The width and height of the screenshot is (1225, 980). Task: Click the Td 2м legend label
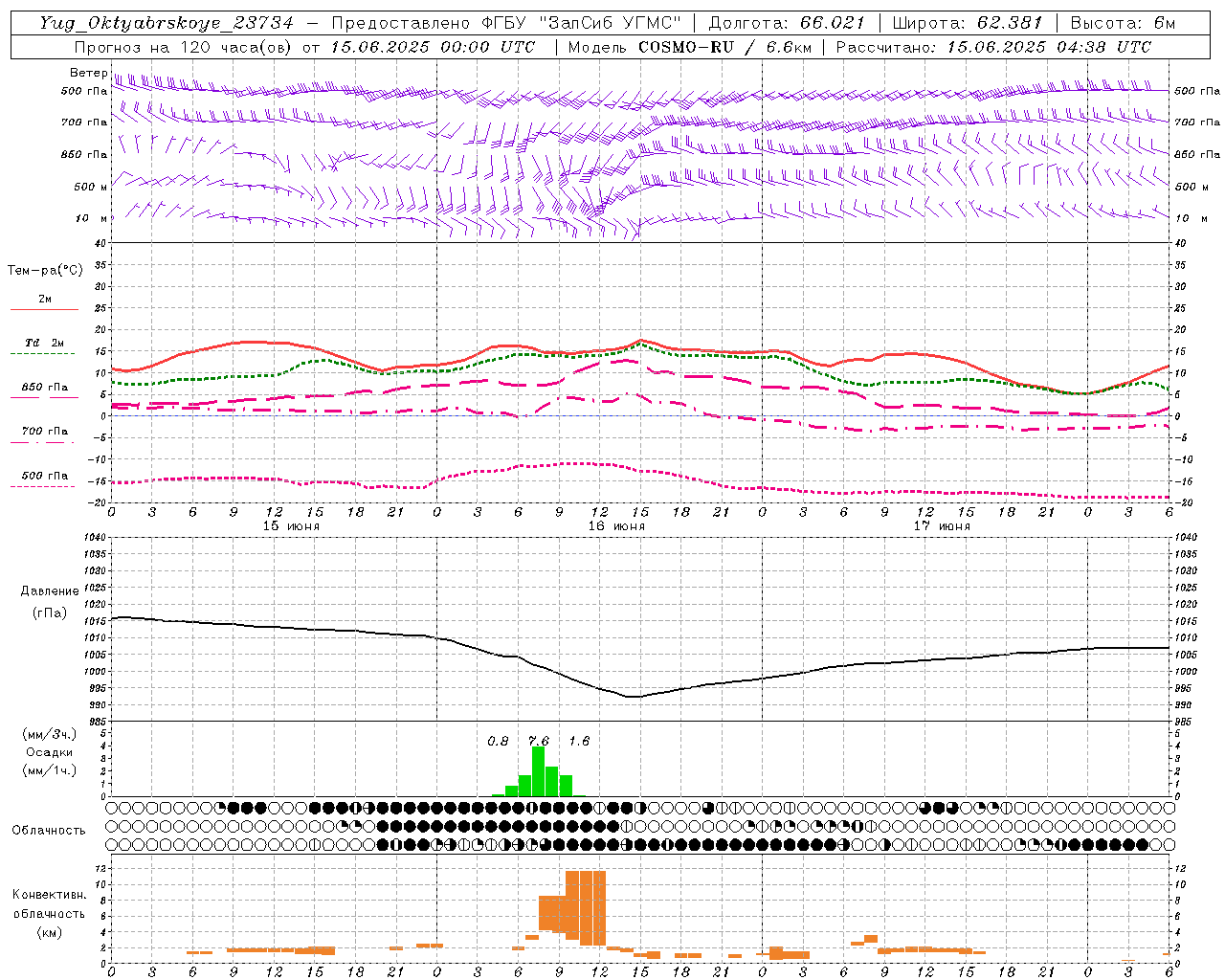click(x=45, y=343)
